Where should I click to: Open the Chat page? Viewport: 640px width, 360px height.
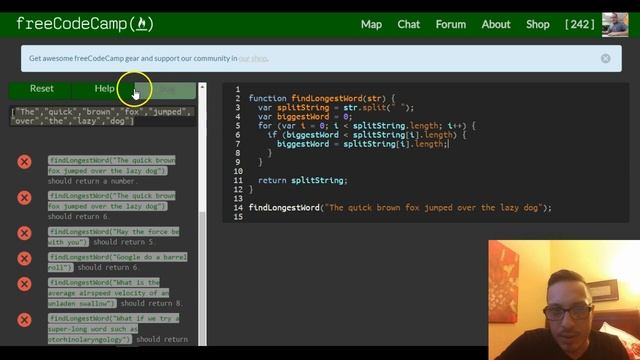pyautogui.click(x=409, y=24)
